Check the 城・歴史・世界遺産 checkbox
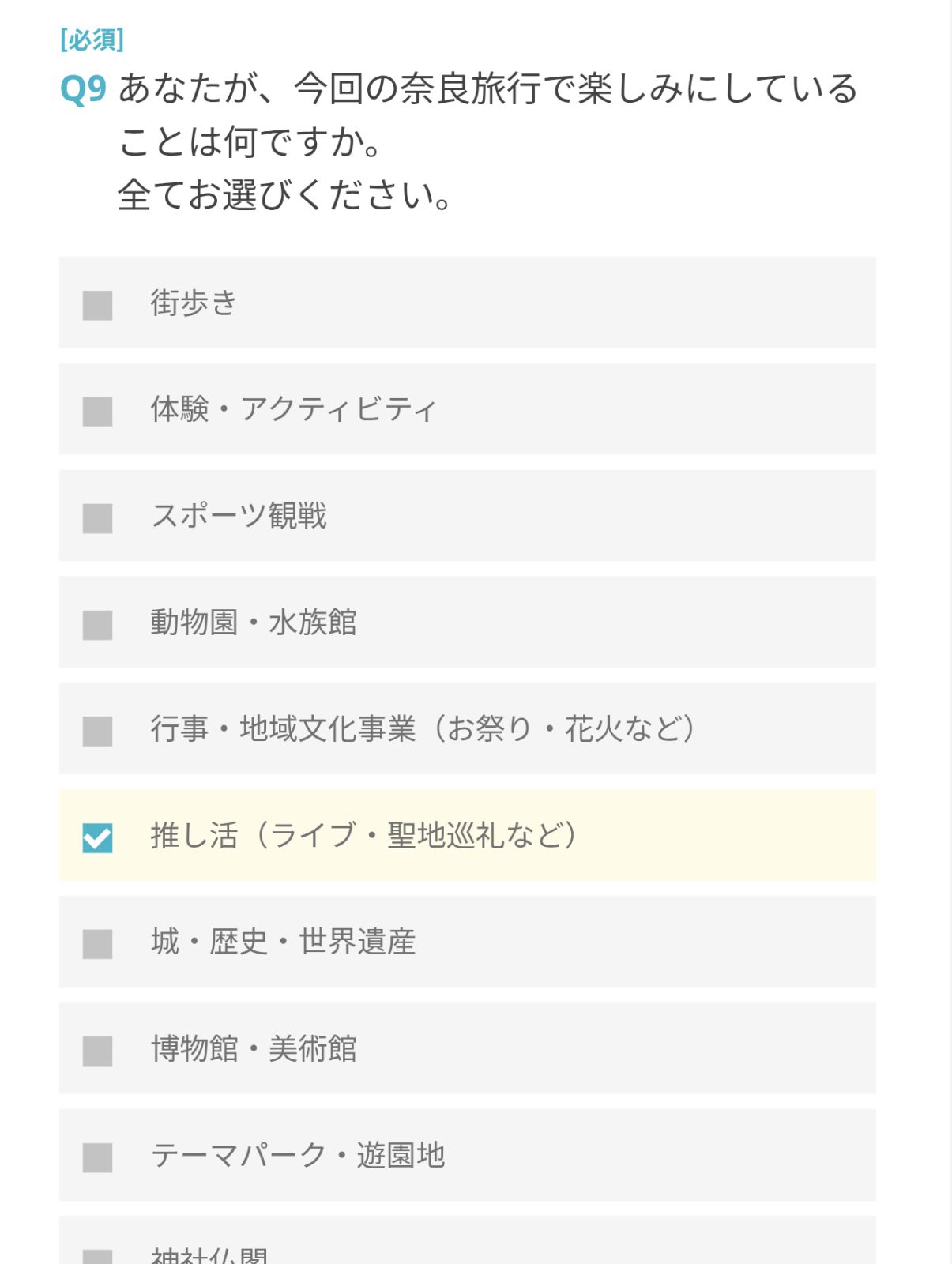The image size is (952, 1264). [97, 944]
